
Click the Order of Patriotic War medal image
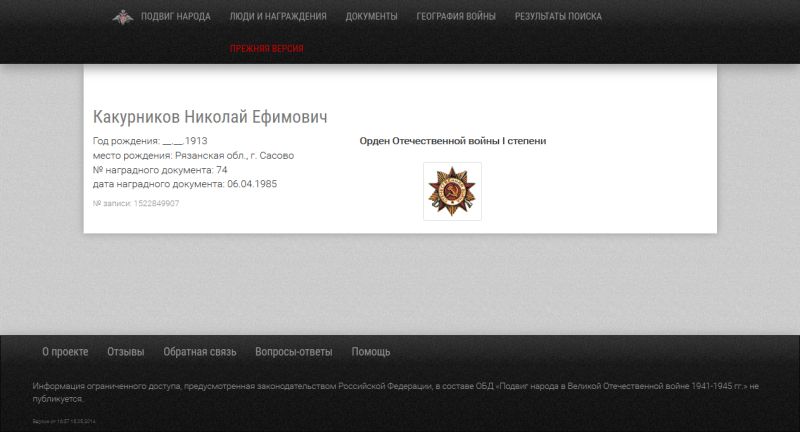click(x=452, y=191)
